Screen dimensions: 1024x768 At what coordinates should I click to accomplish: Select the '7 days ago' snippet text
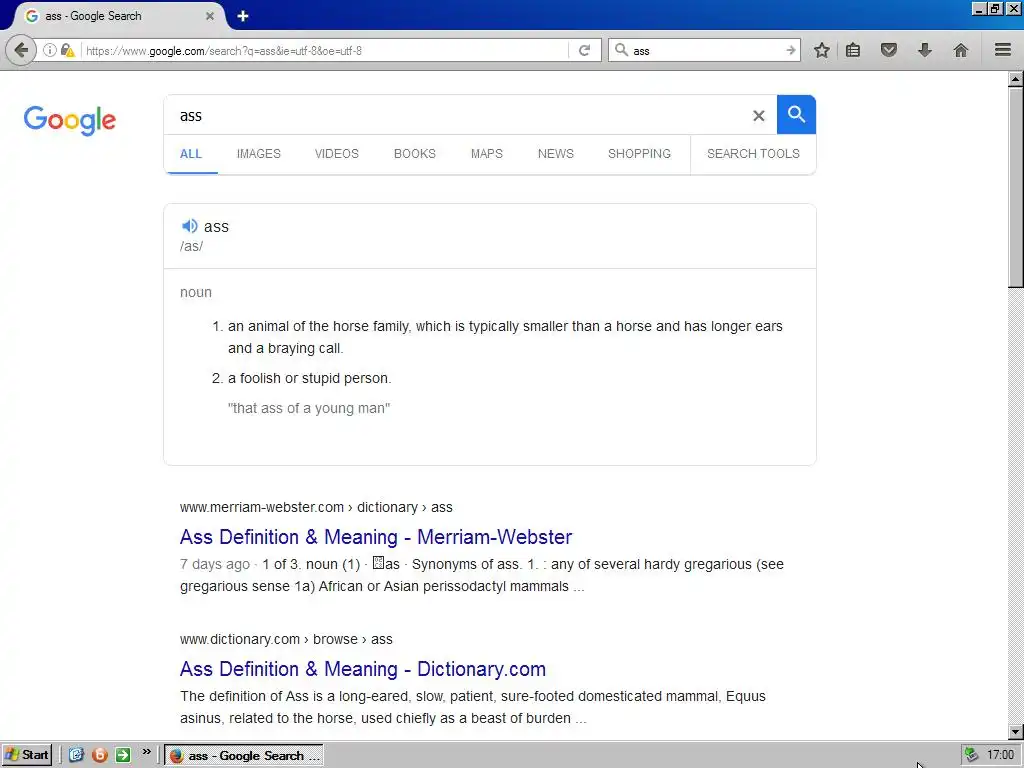215,564
